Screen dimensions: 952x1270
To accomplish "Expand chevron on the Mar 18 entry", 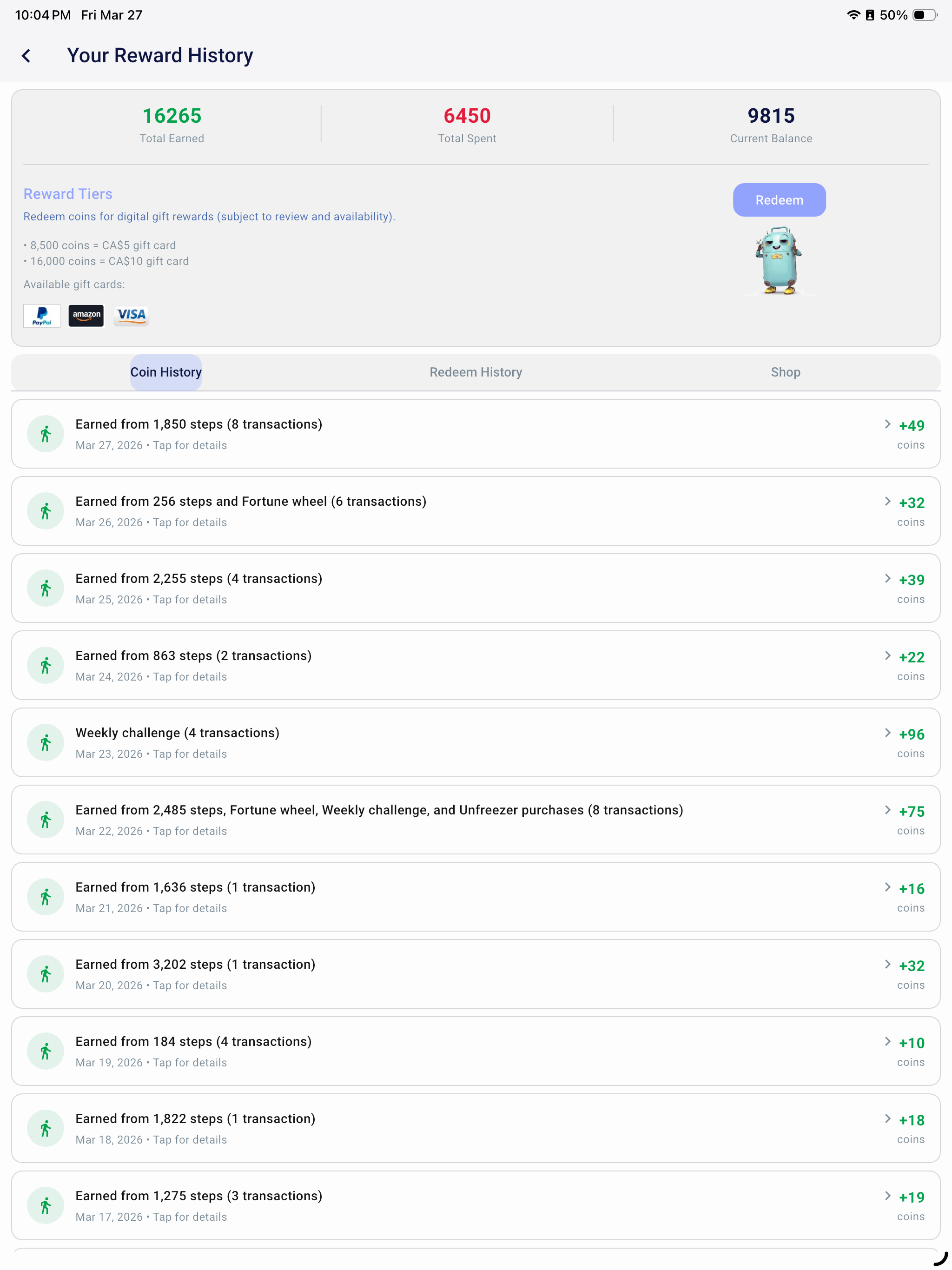I will click(x=888, y=1119).
